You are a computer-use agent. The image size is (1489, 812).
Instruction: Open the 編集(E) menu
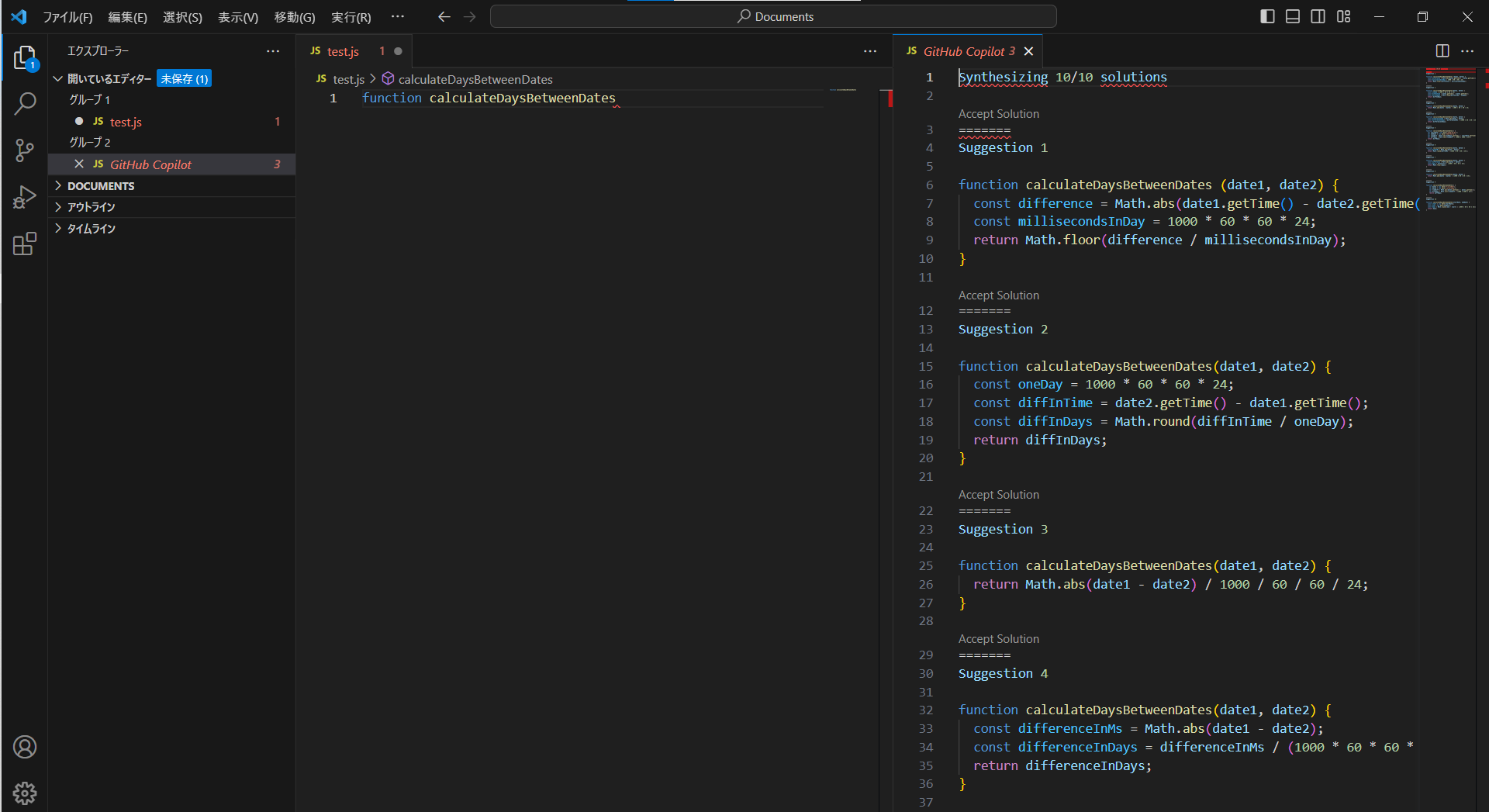pos(128,16)
